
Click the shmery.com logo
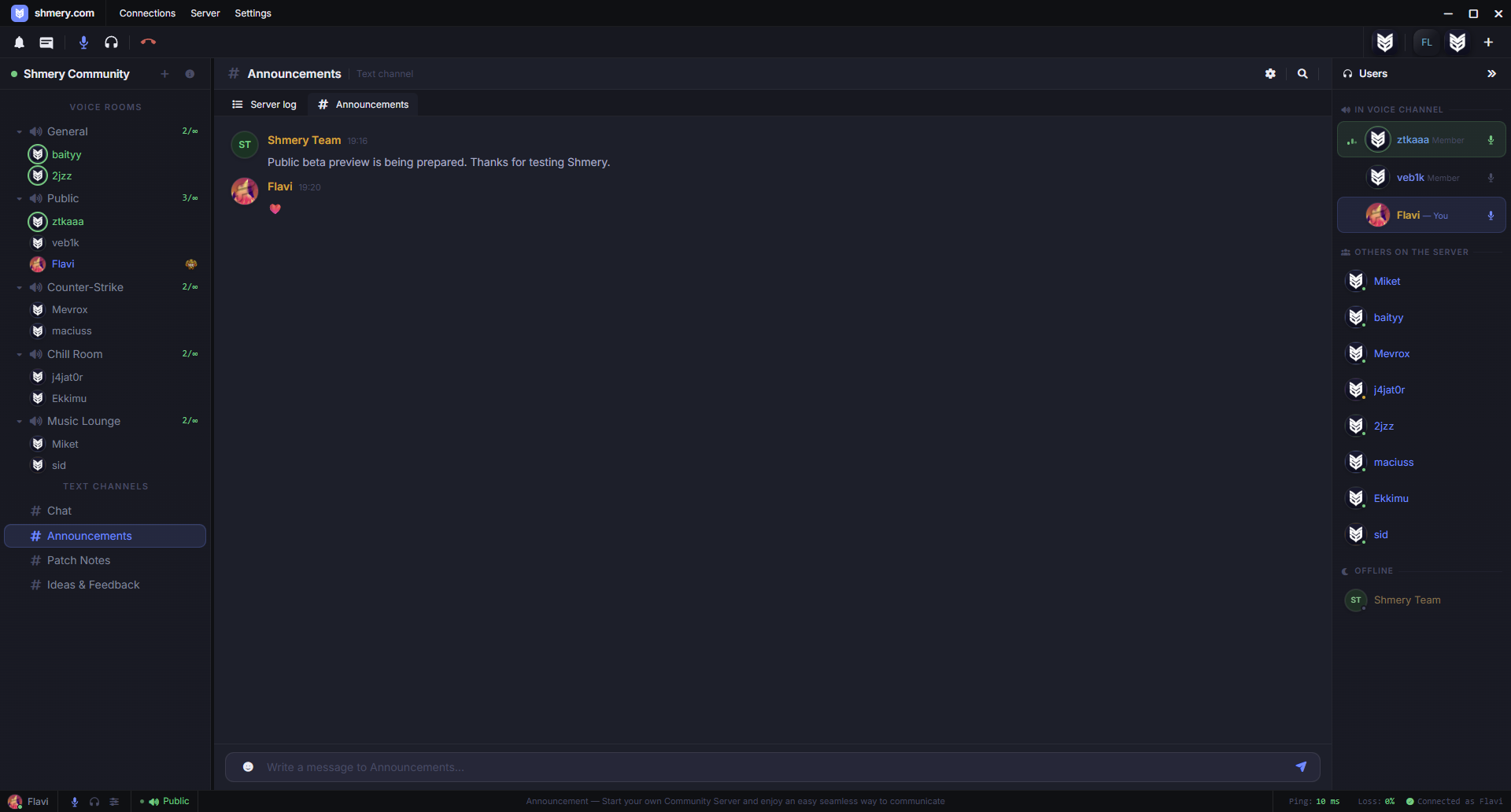(53, 13)
